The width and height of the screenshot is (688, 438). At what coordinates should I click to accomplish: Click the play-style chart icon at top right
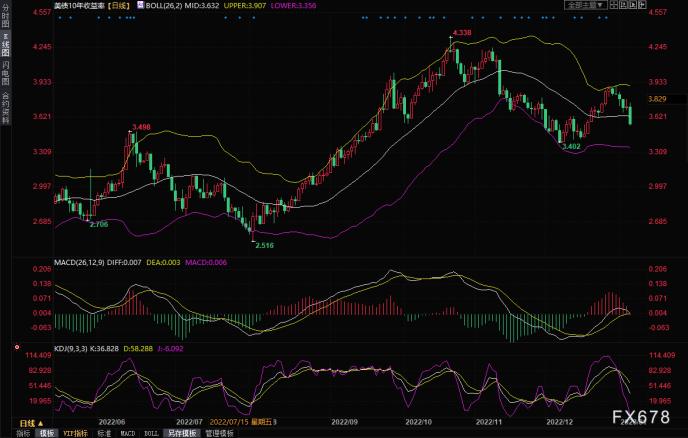click(633, 5)
